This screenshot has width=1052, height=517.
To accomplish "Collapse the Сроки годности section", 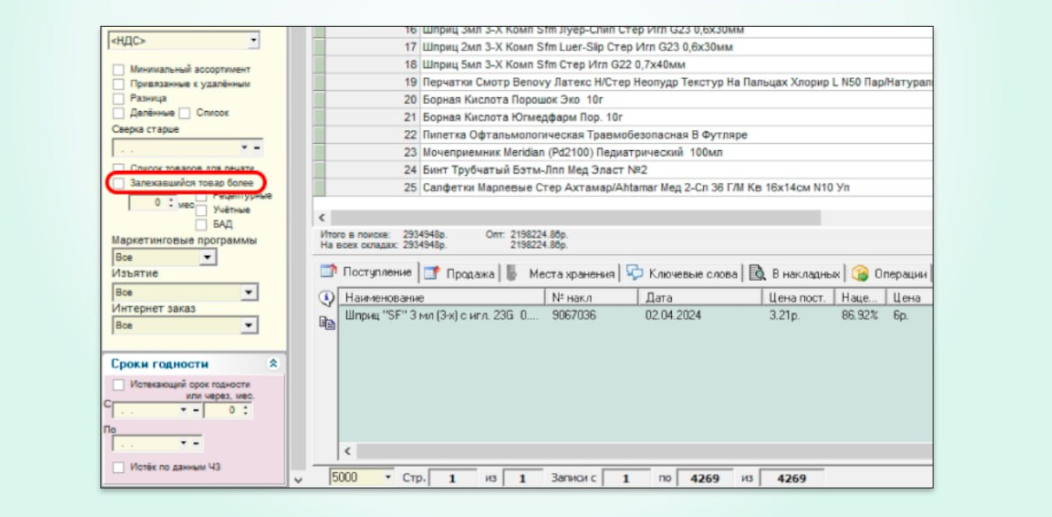I will tap(273, 364).
